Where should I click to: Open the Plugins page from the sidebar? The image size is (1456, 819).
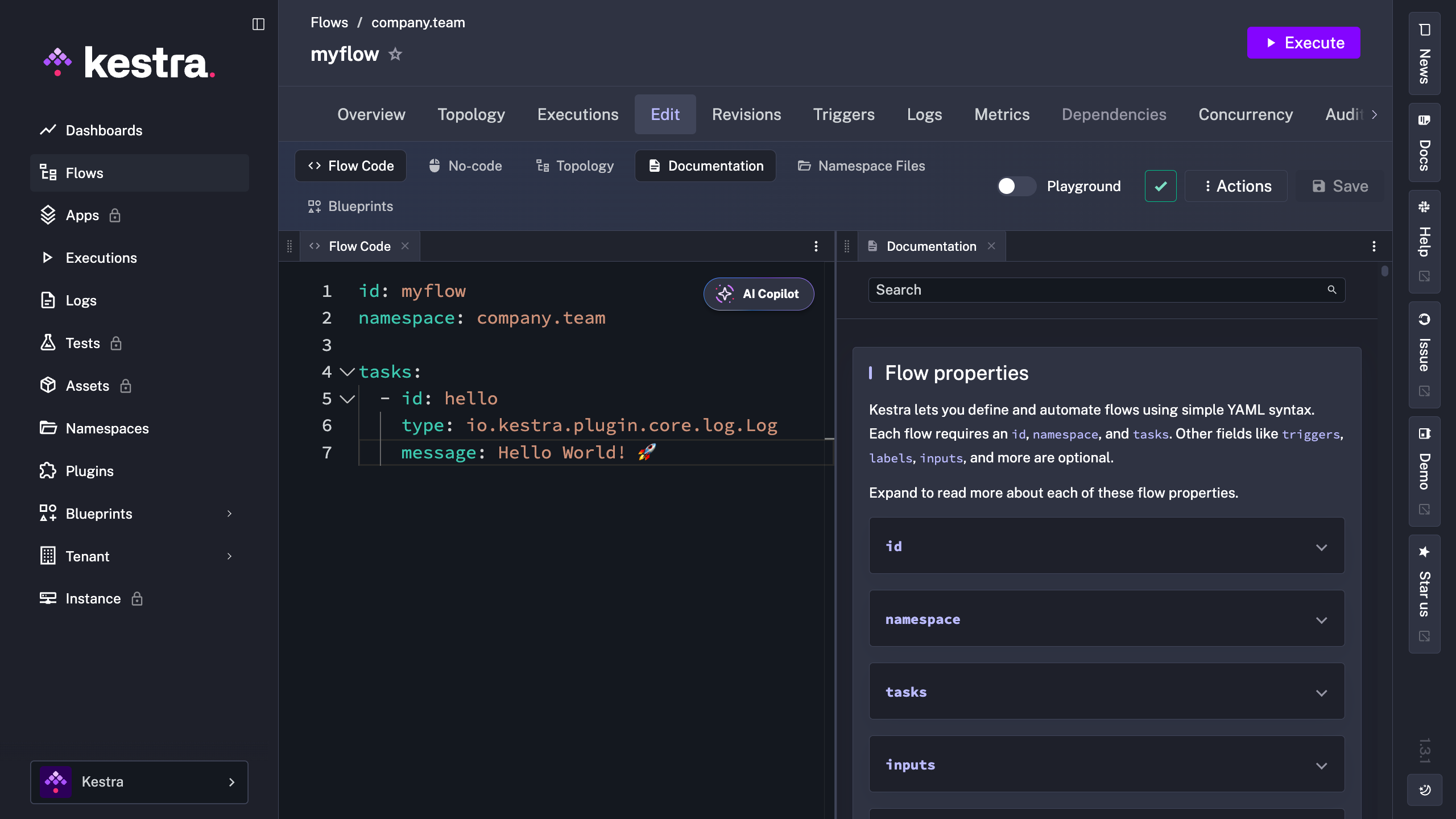point(89,471)
